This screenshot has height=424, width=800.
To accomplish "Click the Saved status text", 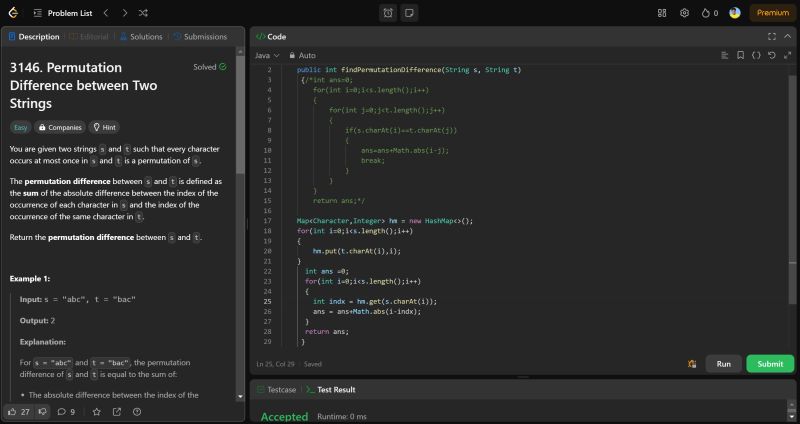I will click(x=313, y=364).
